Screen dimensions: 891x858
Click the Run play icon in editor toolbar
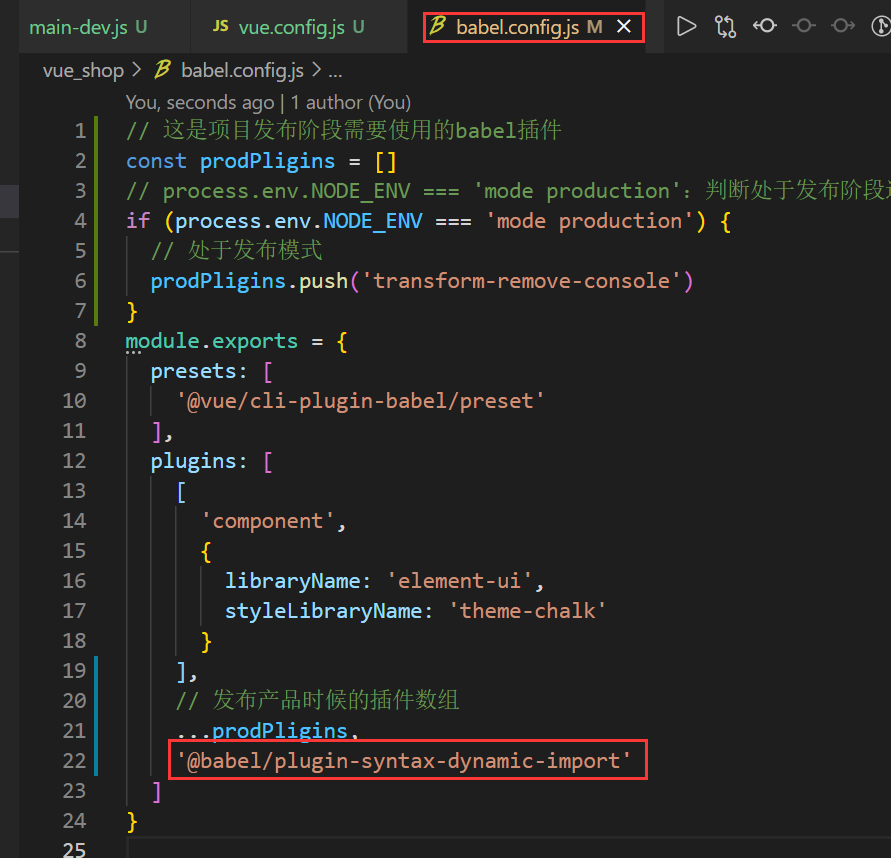coord(686,27)
